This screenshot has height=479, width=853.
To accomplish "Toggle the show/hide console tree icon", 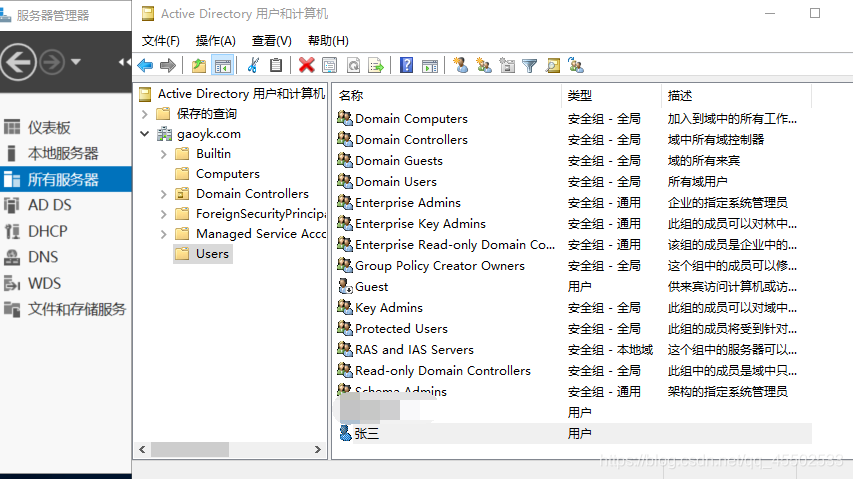I will point(223,66).
